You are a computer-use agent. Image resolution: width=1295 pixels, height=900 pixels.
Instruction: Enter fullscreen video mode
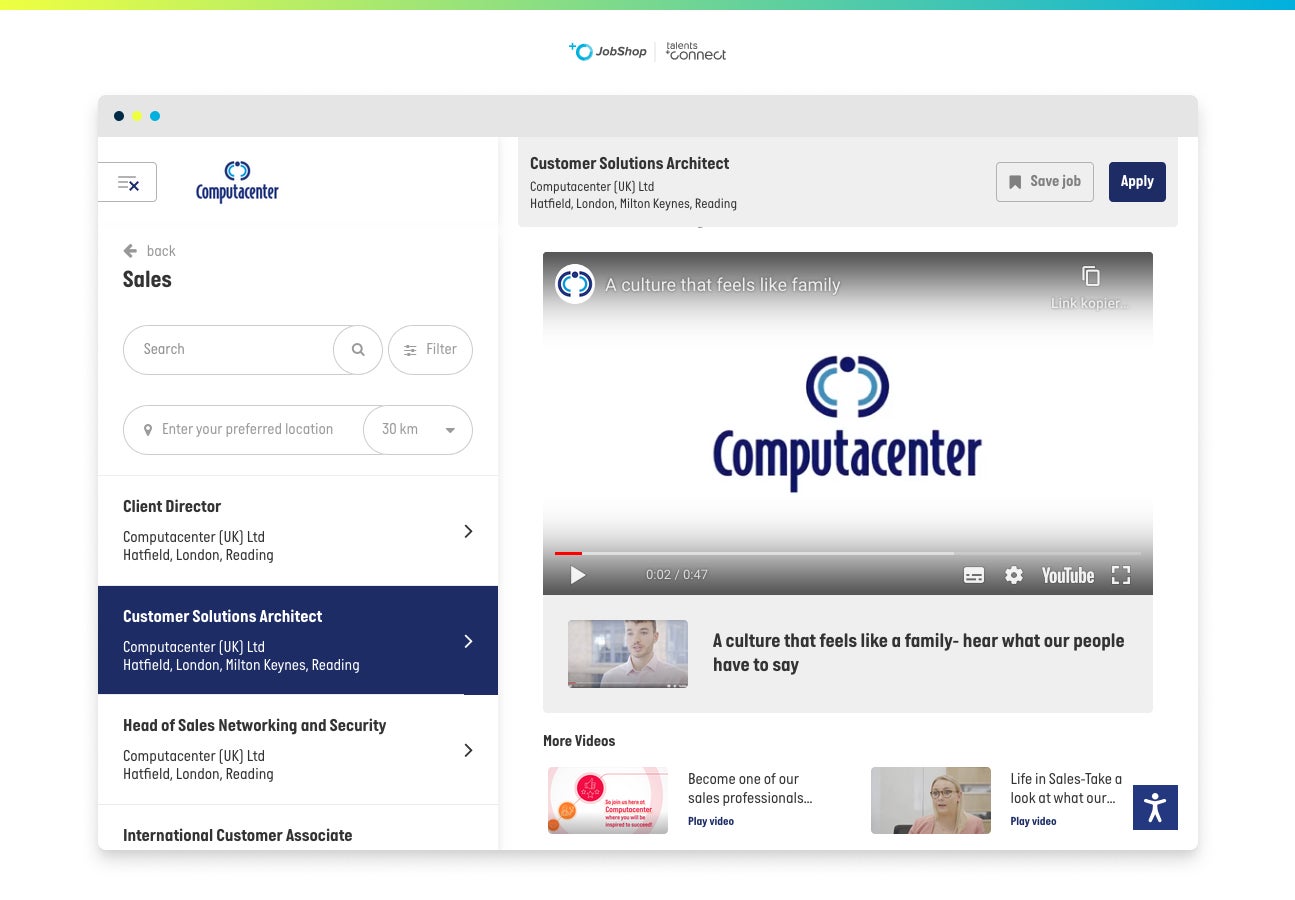[1121, 575]
